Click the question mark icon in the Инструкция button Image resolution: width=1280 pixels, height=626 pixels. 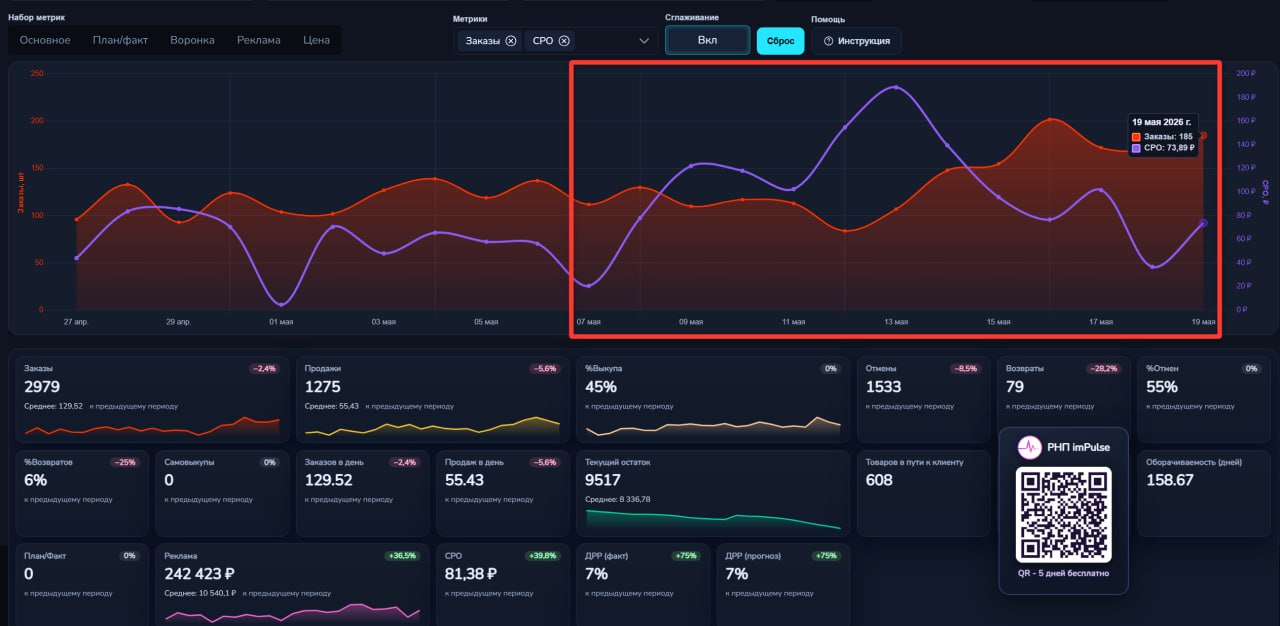828,41
